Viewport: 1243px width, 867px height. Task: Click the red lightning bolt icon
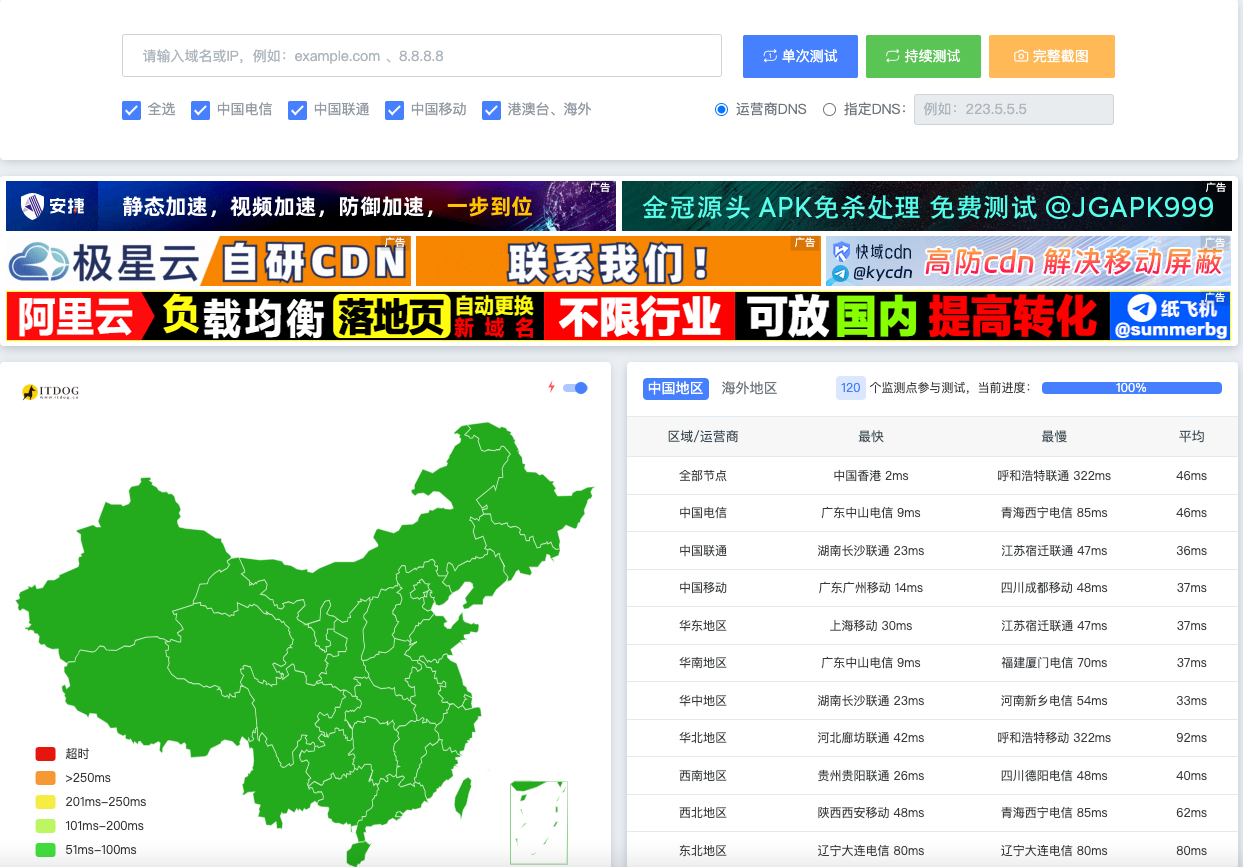click(x=550, y=388)
